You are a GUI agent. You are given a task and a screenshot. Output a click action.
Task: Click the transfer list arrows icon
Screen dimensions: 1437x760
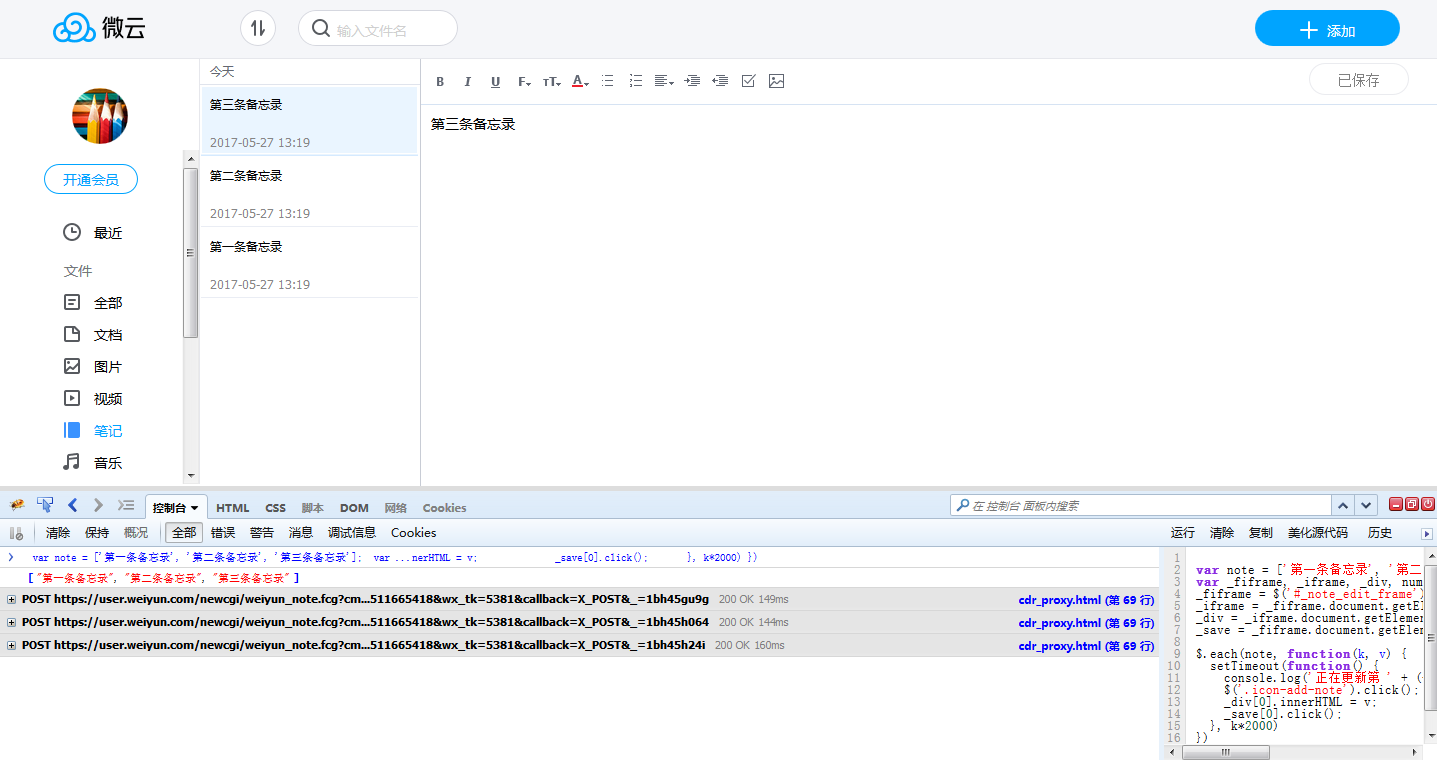pos(258,28)
